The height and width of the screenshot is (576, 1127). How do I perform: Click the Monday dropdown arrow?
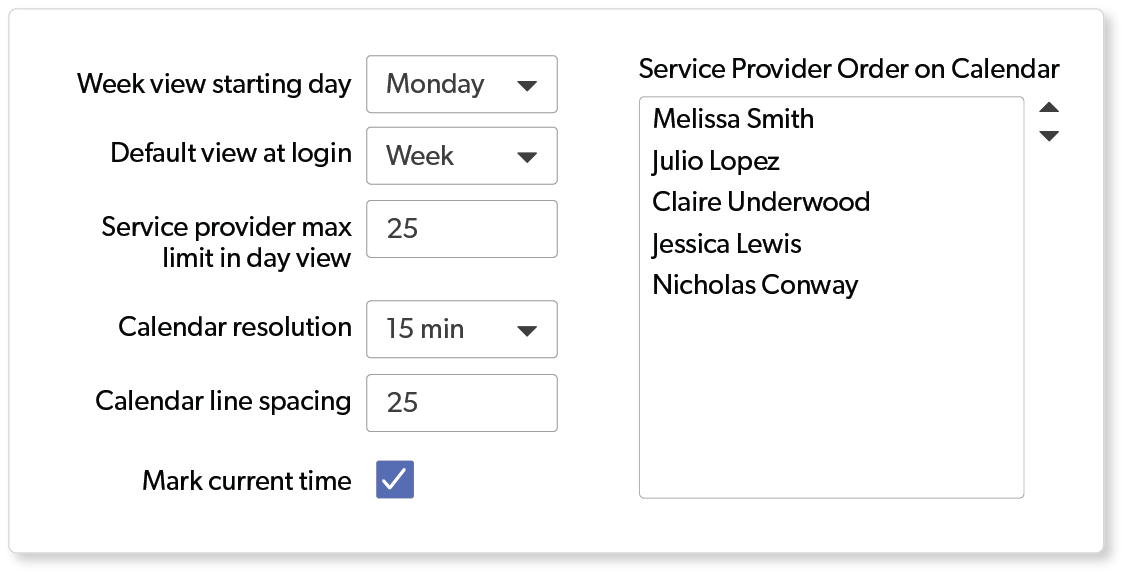tap(527, 86)
